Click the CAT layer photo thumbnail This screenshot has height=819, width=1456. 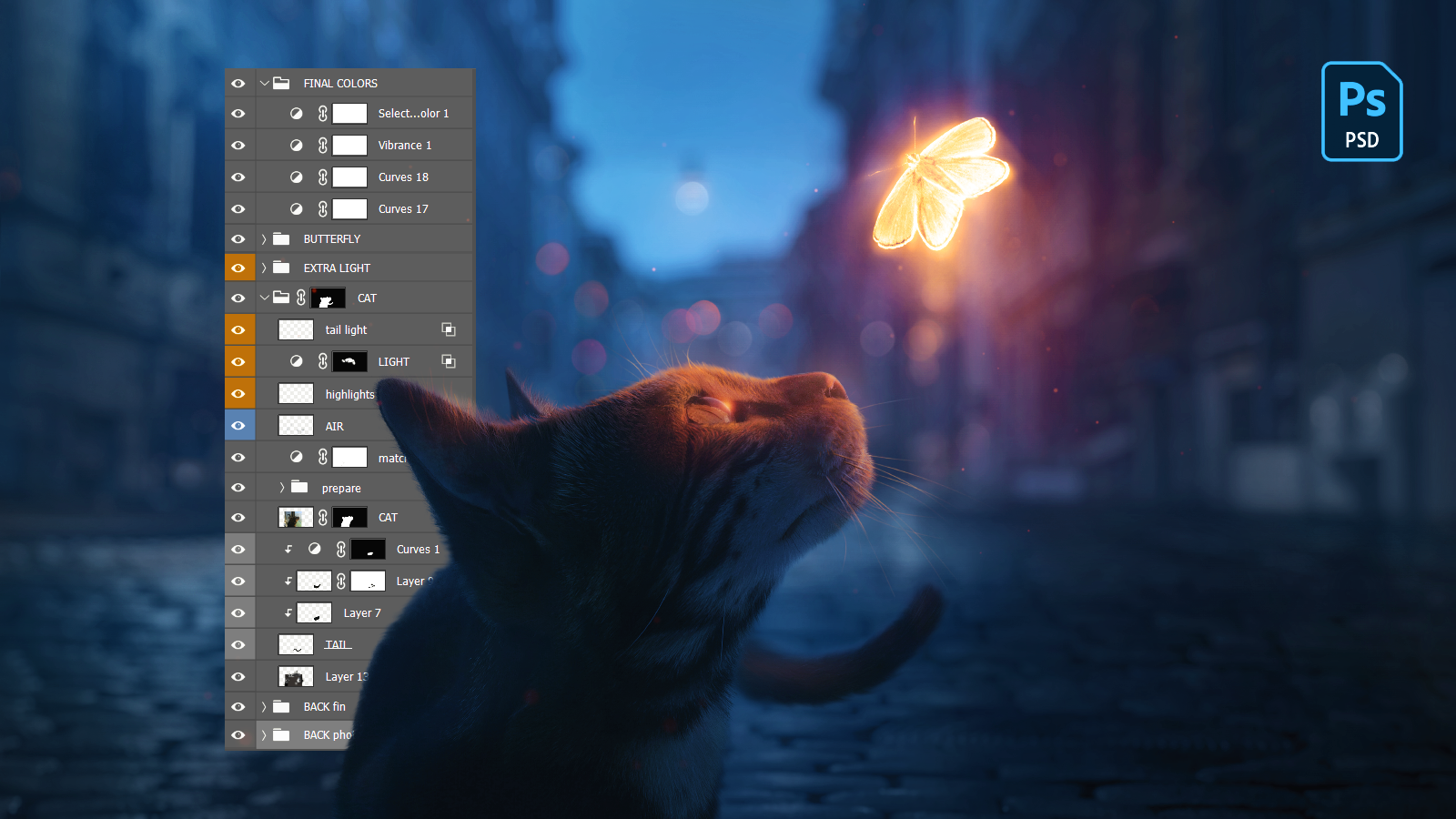[x=295, y=518]
